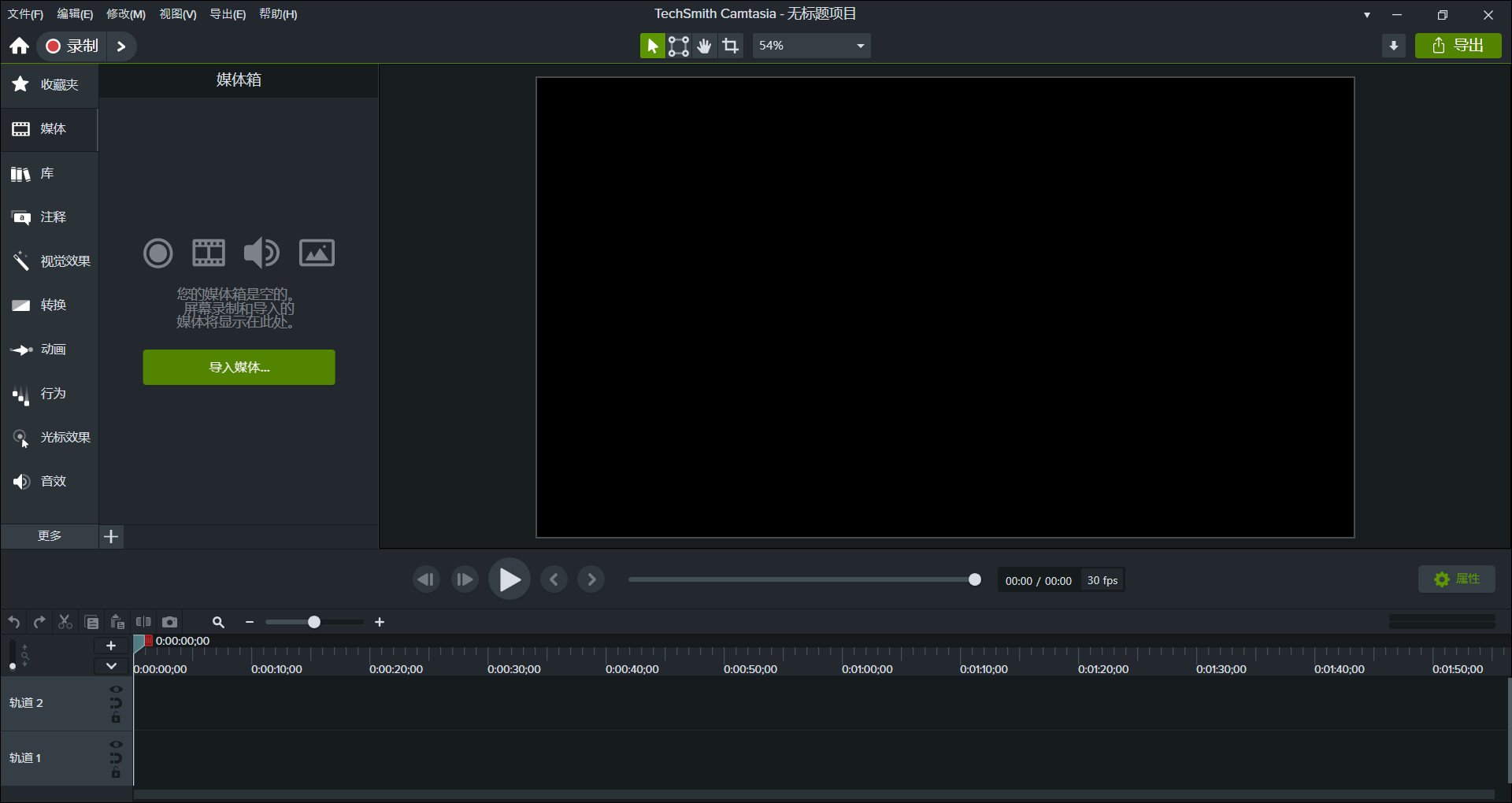Open the 文件(F) menu
The height and width of the screenshot is (803, 1512).
(25, 14)
